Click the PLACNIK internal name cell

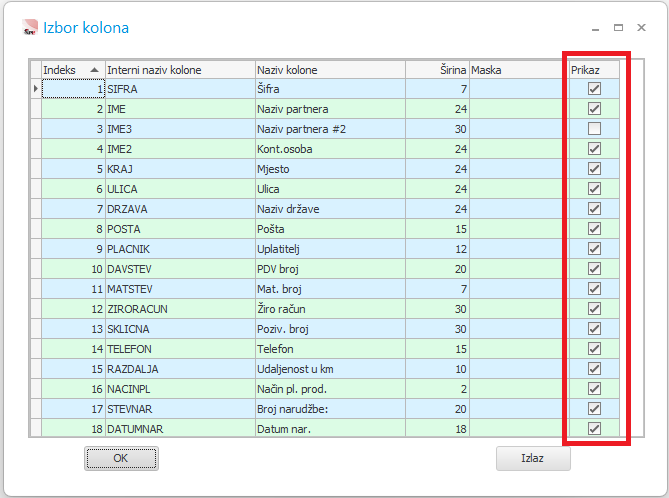(x=180, y=249)
